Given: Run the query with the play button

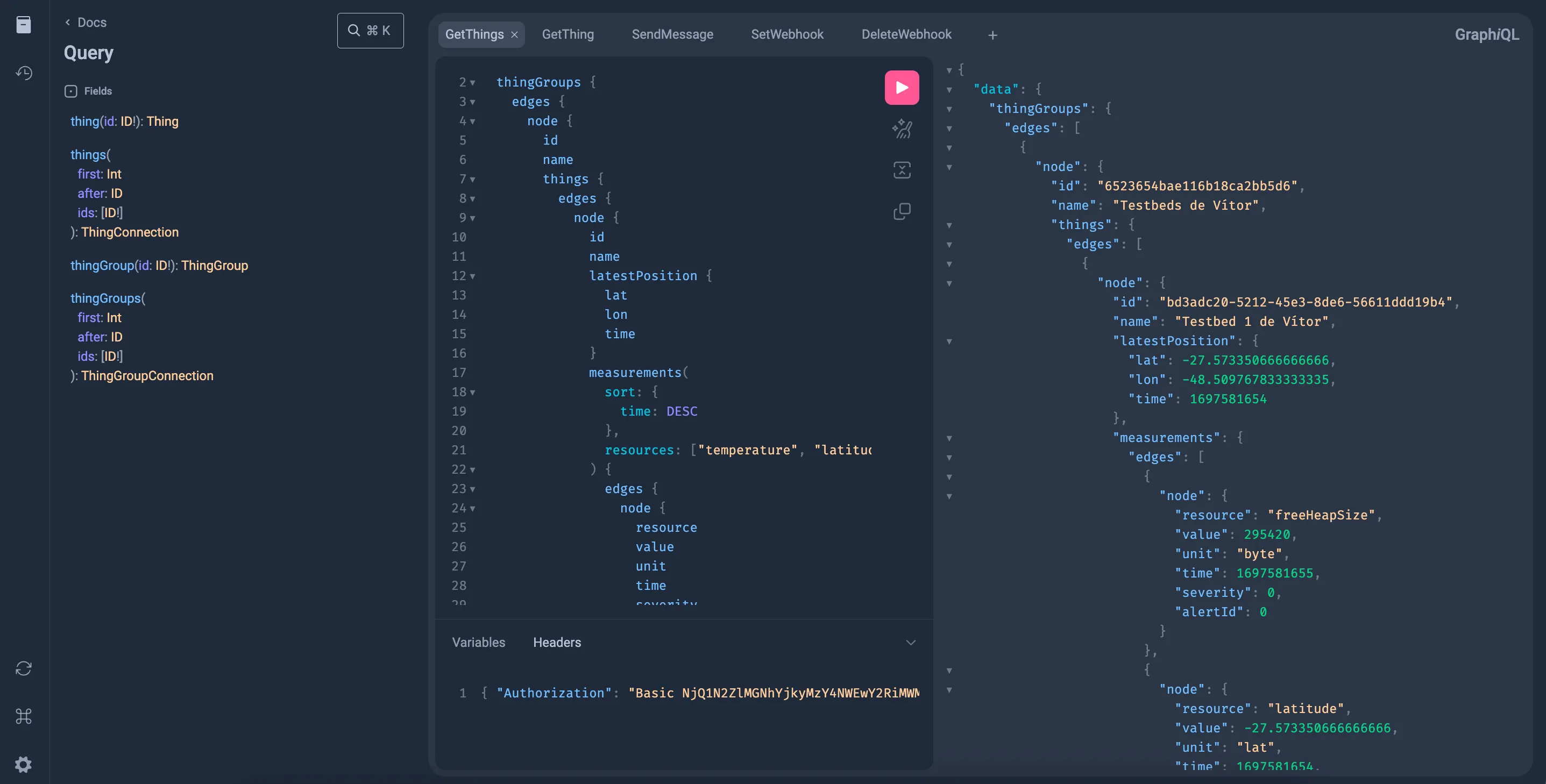Looking at the screenshot, I should (x=902, y=88).
